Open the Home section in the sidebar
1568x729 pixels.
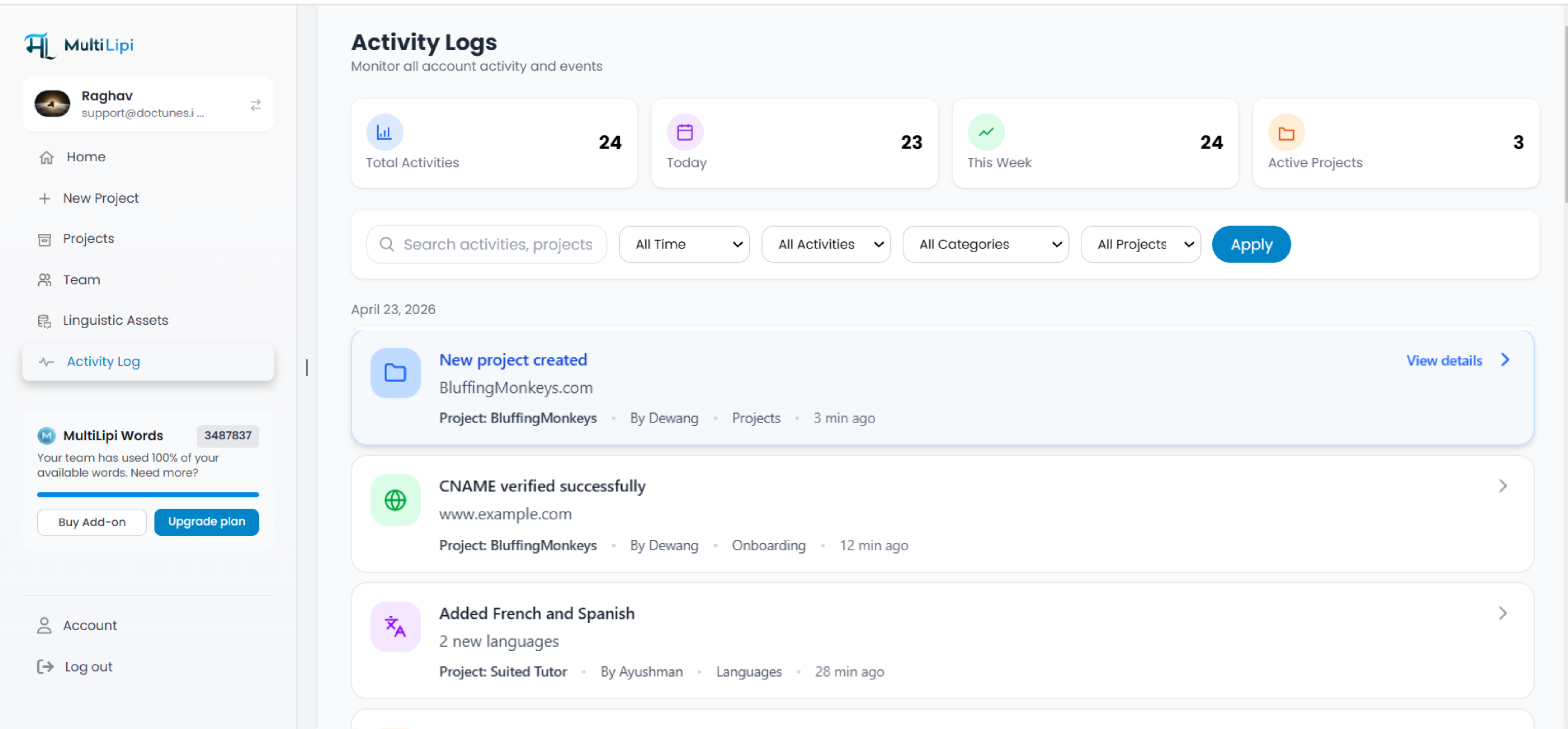click(x=46, y=157)
